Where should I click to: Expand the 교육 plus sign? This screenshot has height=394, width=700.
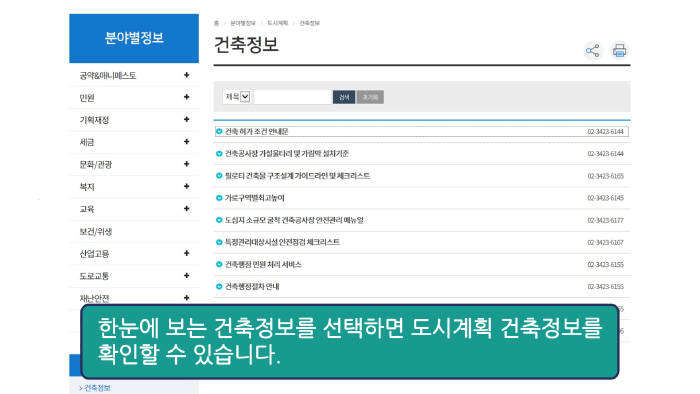(x=187, y=208)
